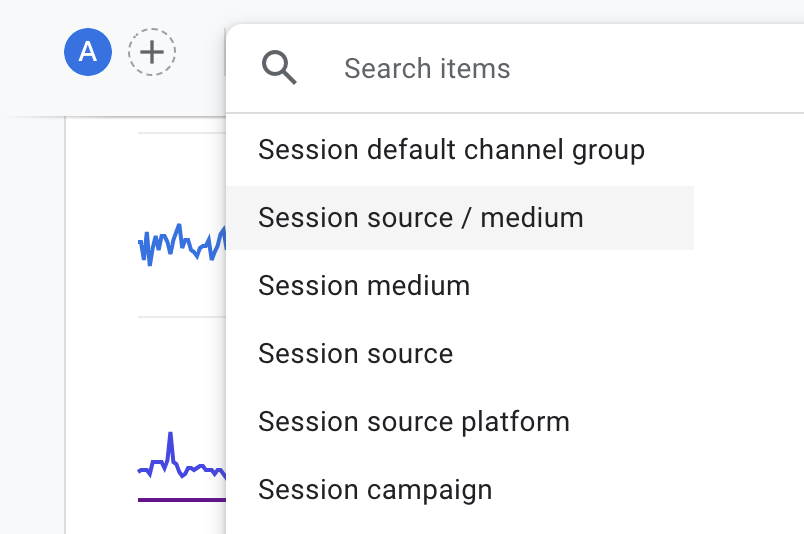Click the blue upper sparkline chart
804x534 pixels.
pos(182,244)
